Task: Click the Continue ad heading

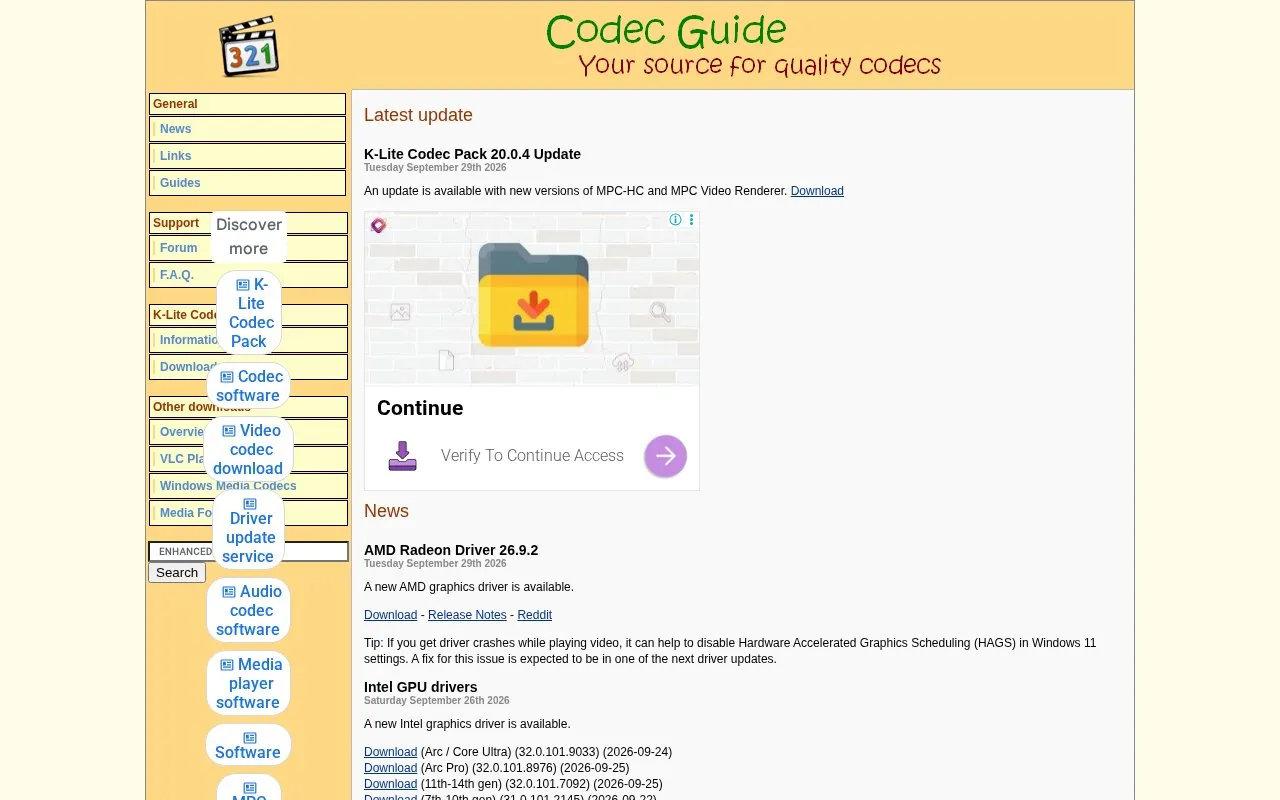Action: coord(420,408)
